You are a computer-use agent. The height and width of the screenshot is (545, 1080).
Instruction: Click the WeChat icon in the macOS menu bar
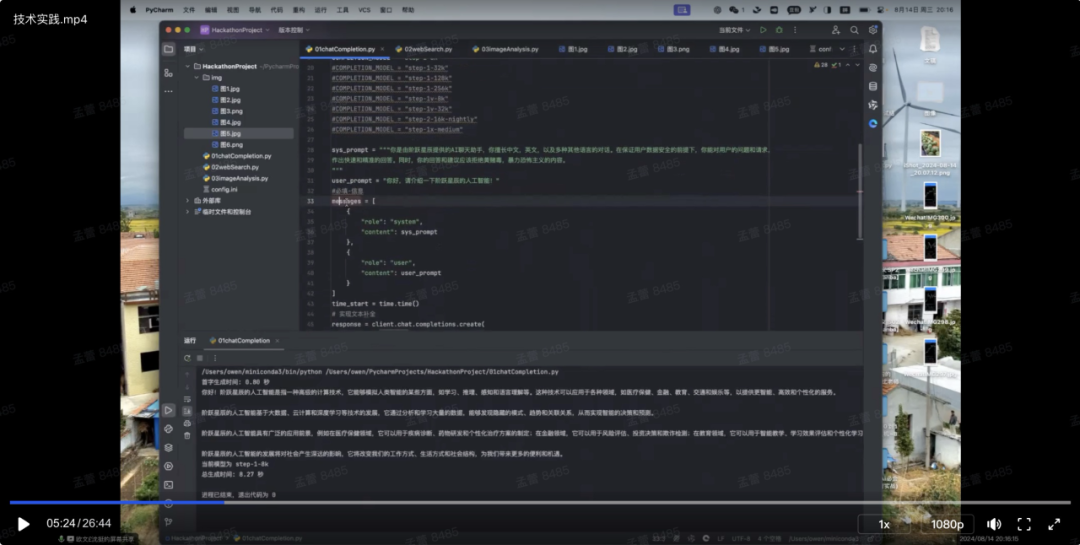(734, 10)
